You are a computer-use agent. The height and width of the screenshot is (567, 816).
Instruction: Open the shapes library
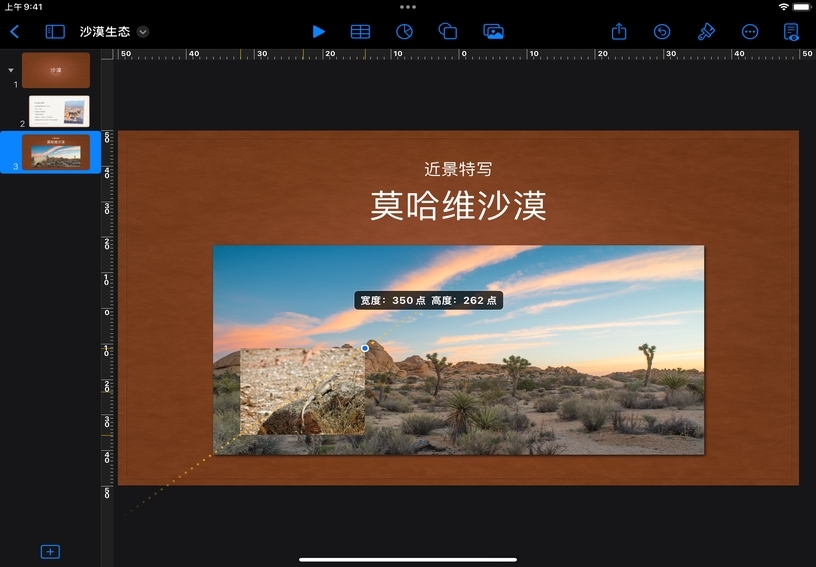coord(448,32)
